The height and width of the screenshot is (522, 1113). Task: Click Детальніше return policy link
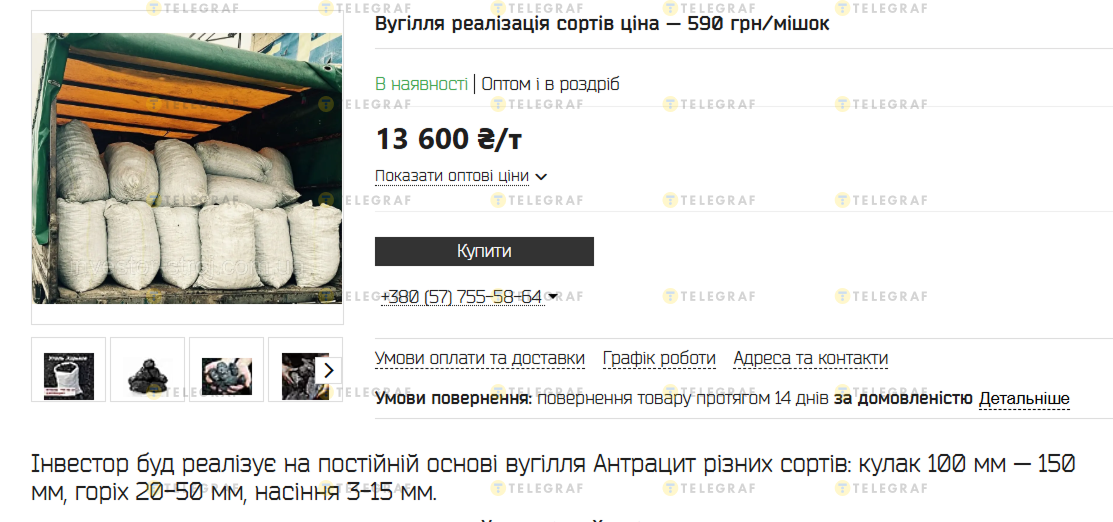(x=1024, y=399)
